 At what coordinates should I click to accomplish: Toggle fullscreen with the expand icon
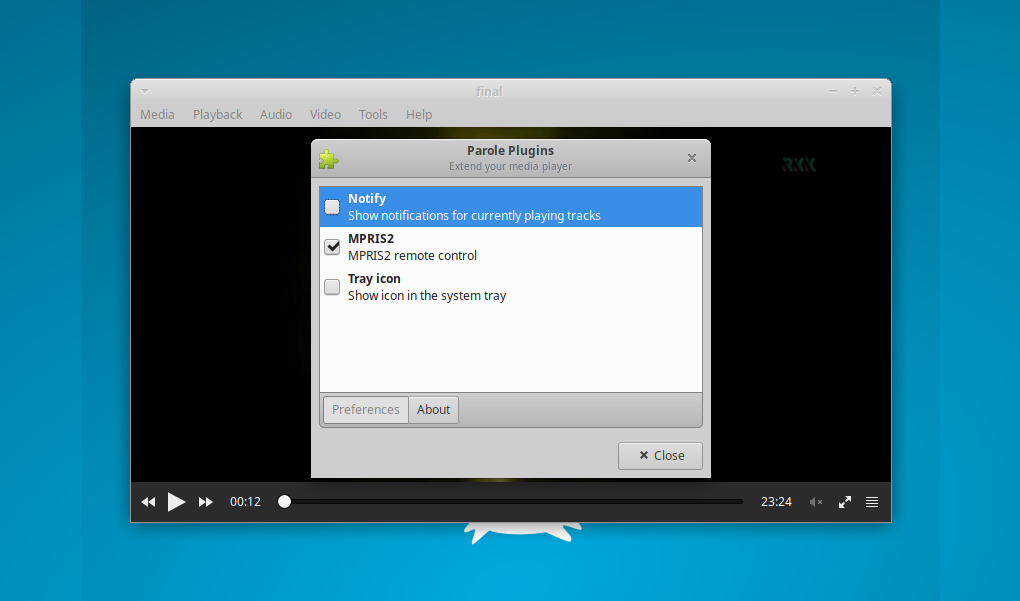coord(844,501)
